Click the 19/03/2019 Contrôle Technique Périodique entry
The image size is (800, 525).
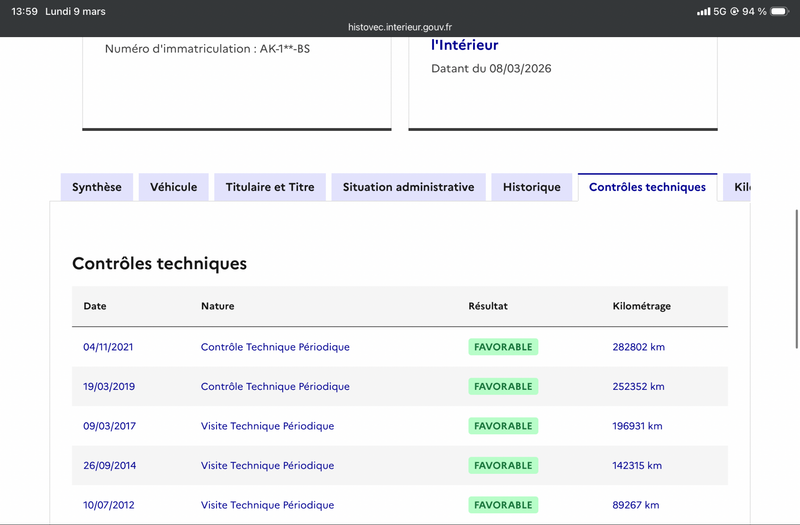tap(275, 387)
